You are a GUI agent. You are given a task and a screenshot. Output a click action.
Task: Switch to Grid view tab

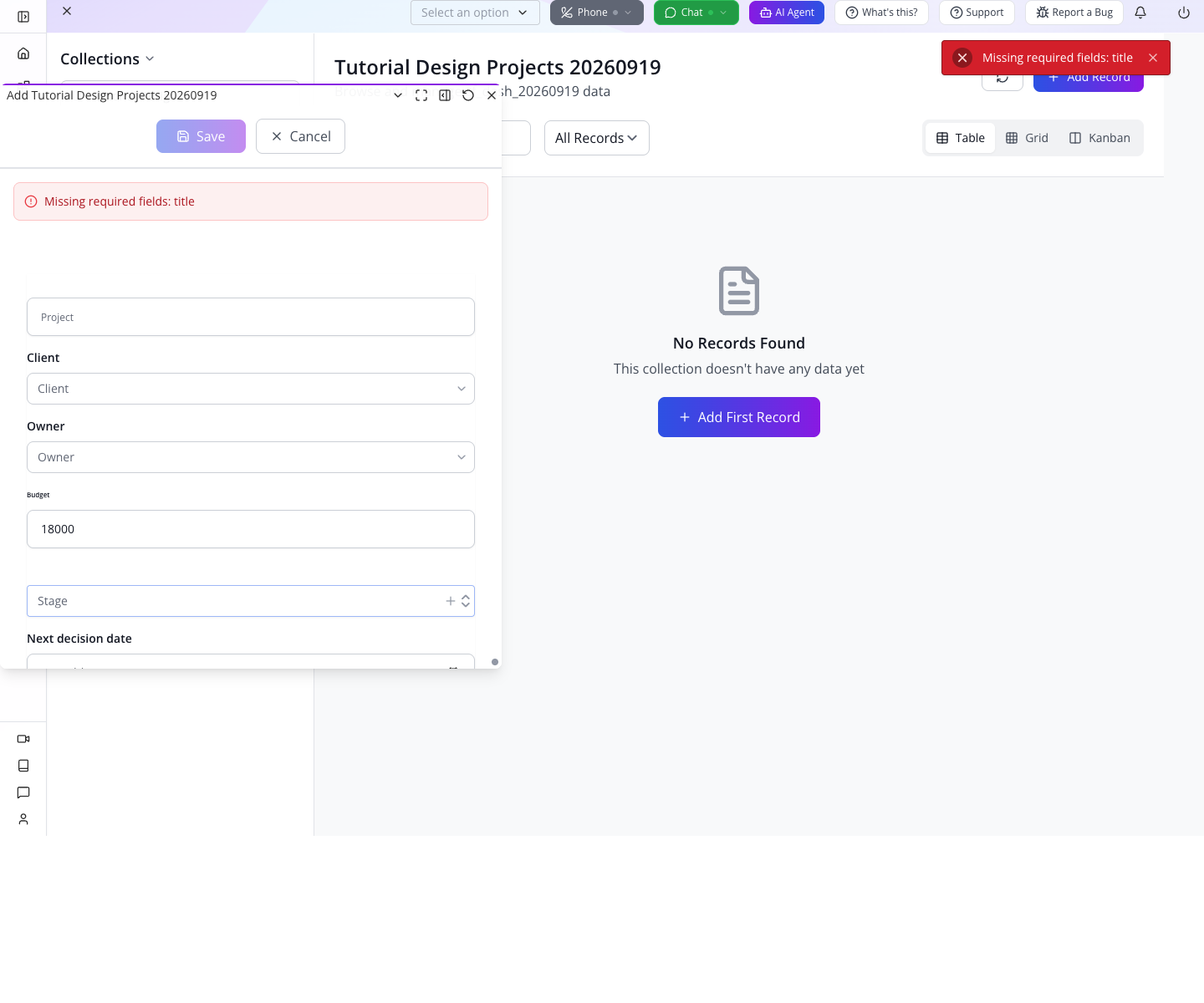[x=1027, y=138]
